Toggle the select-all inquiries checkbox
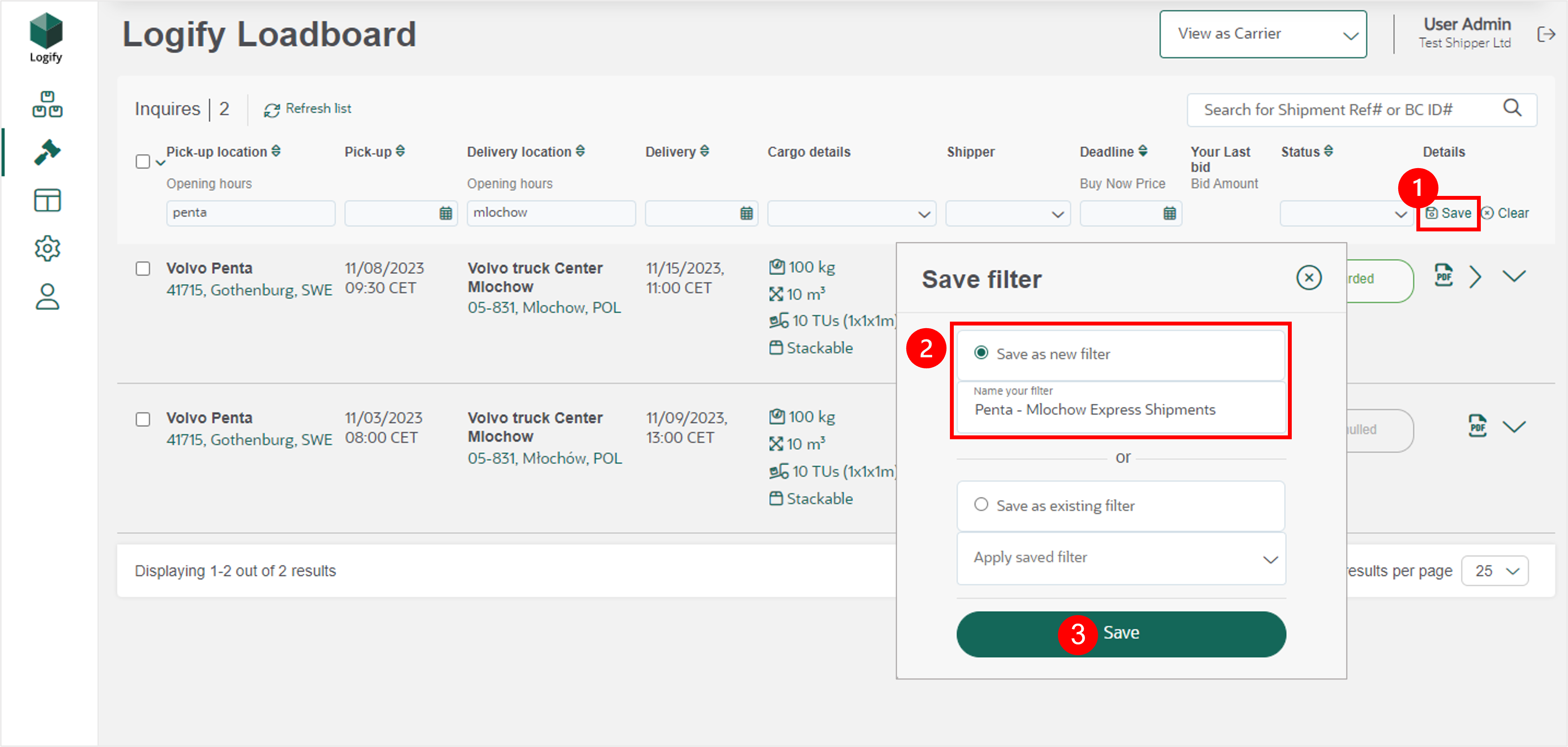Image resolution: width=1568 pixels, height=747 pixels. click(x=142, y=161)
